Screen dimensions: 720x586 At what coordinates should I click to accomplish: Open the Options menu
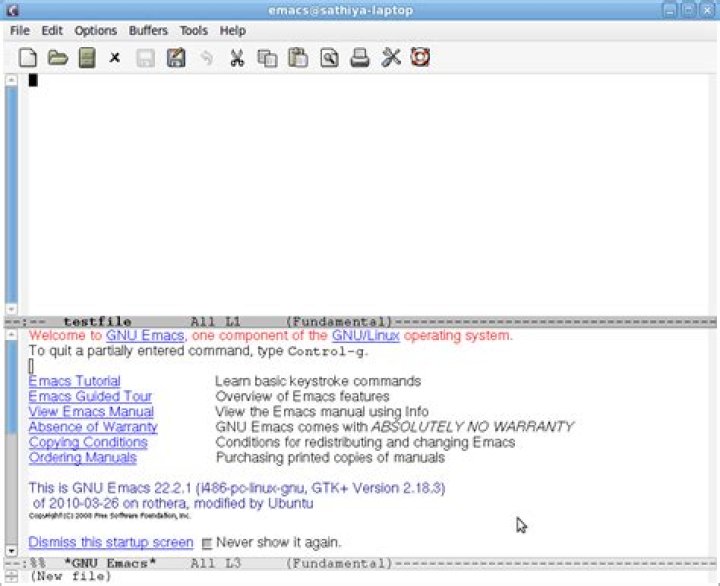pos(96,31)
